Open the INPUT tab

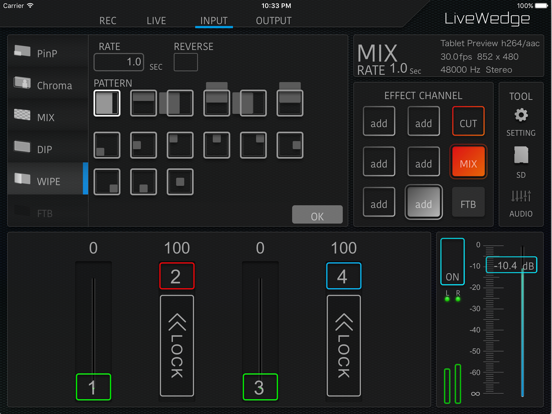(x=214, y=21)
